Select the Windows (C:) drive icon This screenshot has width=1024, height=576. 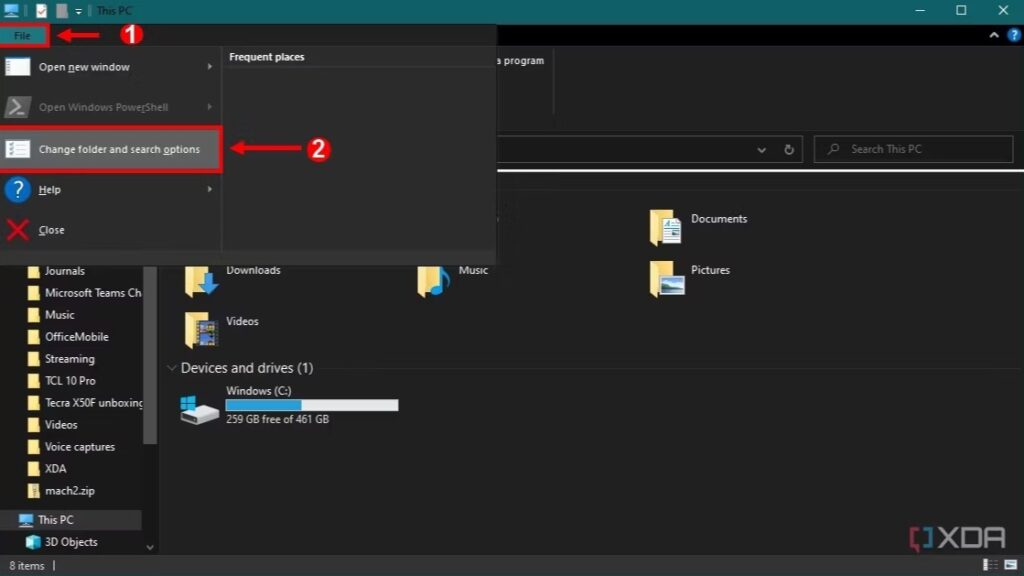coord(199,409)
